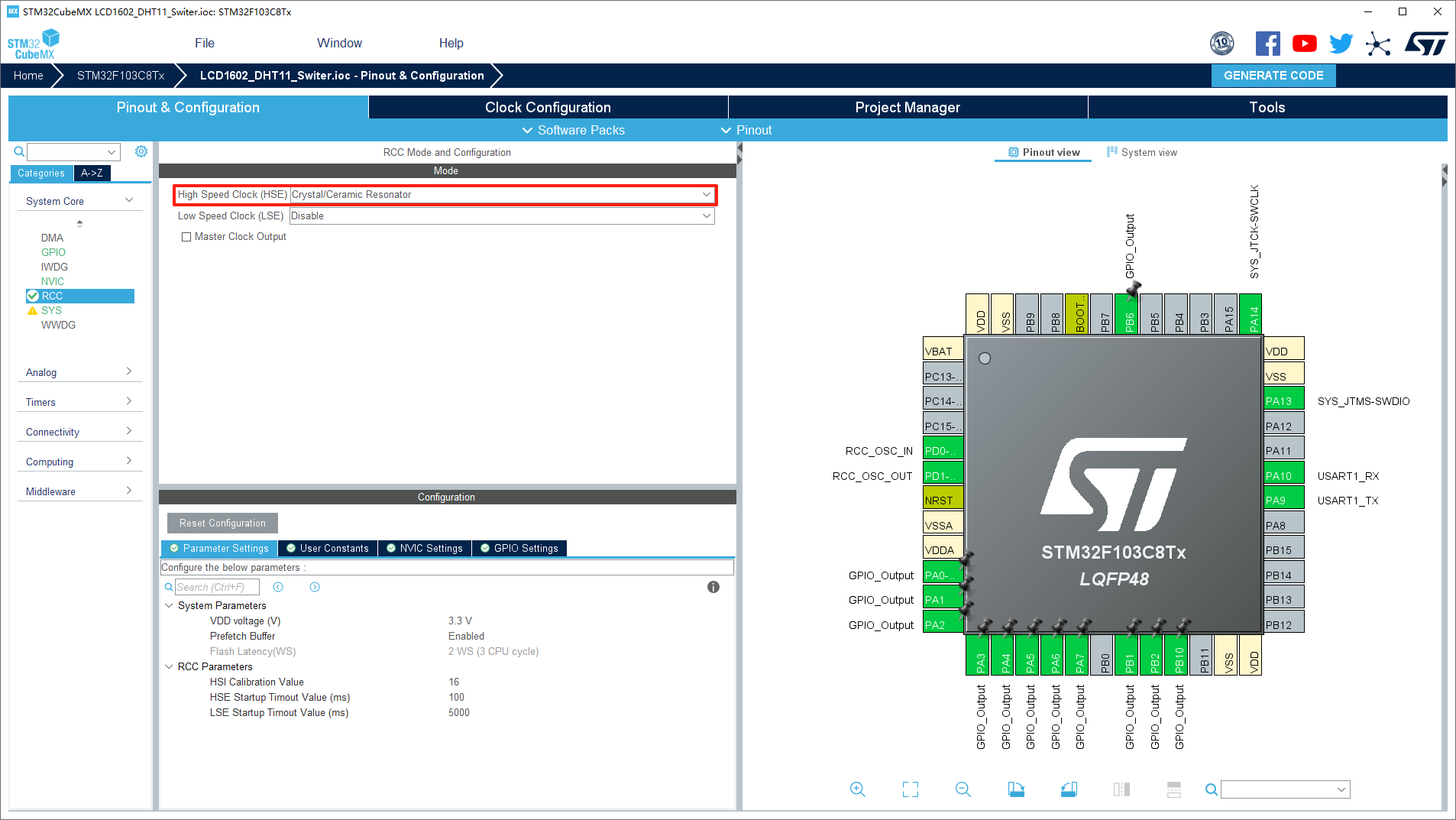Open the File menu

205,43
